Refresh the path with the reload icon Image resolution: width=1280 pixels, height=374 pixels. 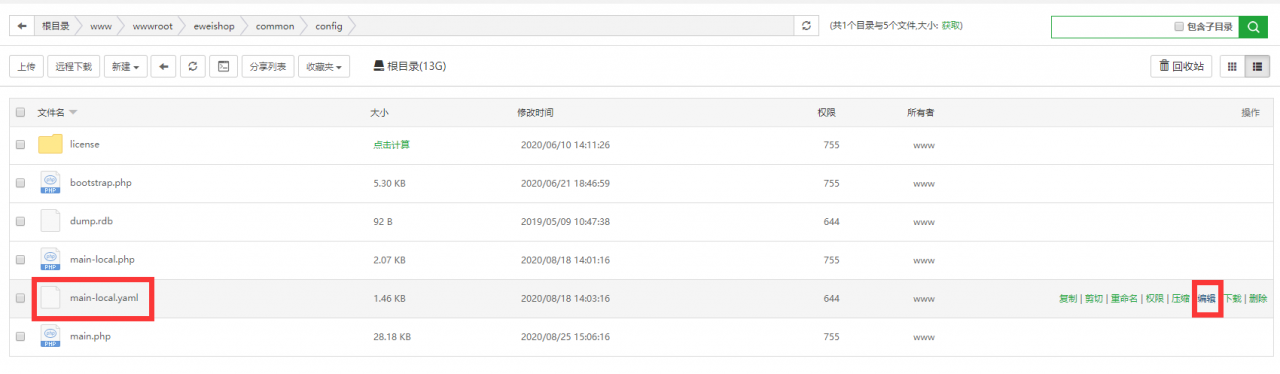807,26
